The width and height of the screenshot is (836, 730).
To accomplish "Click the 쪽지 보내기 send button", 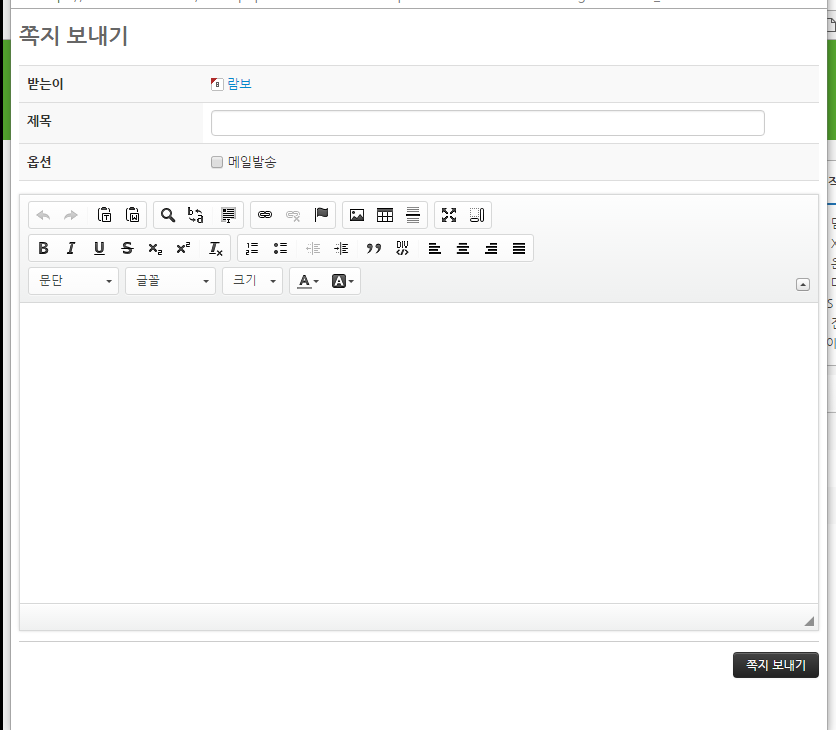I will tap(775, 665).
